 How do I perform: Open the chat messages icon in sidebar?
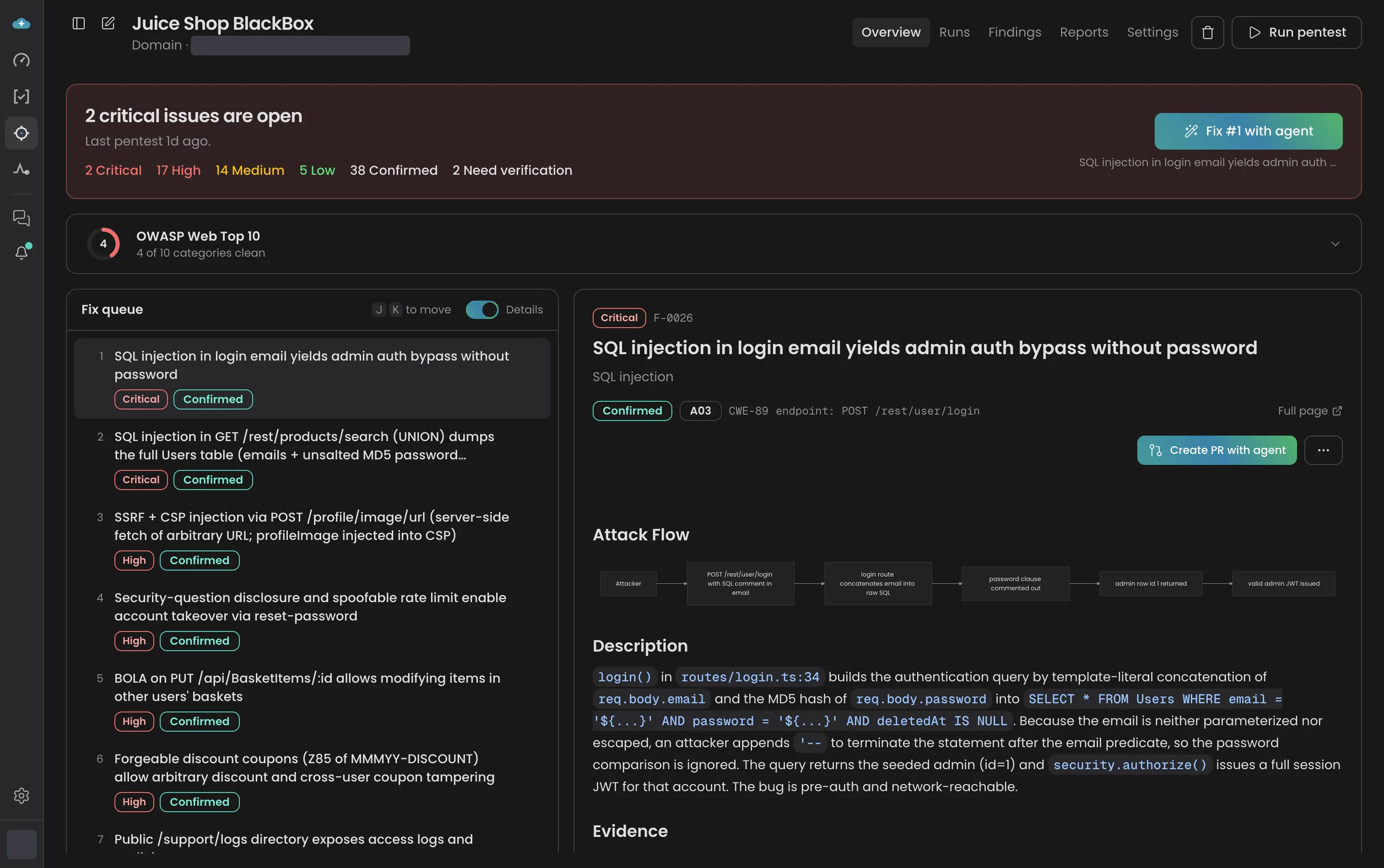(x=21, y=218)
